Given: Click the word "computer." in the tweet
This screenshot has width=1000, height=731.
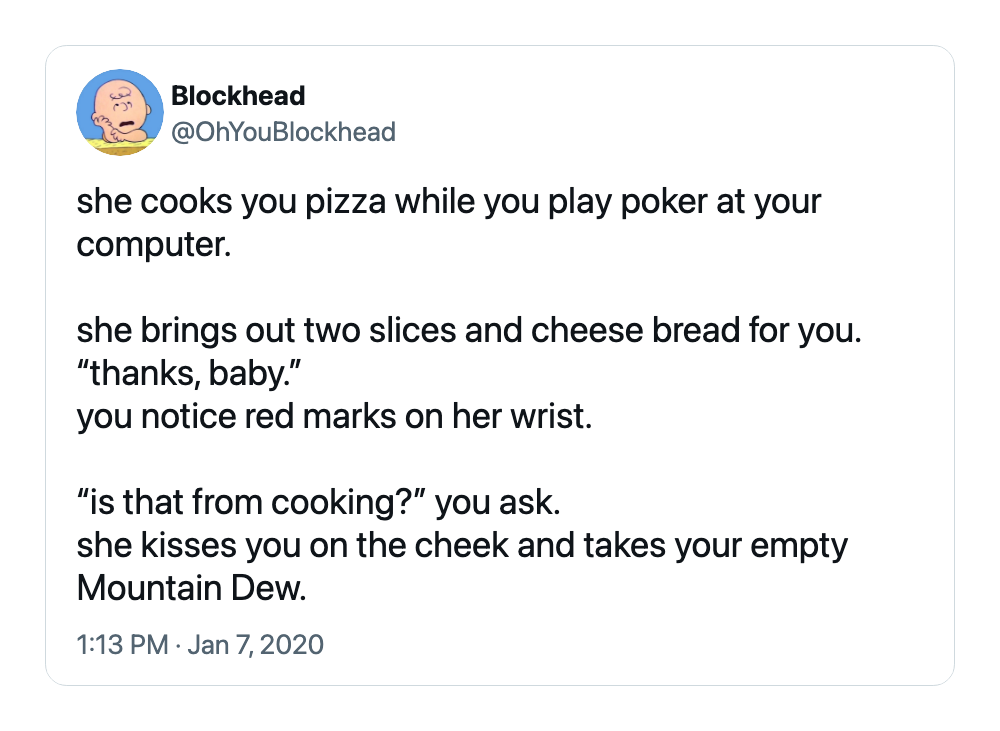Looking at the screenshot, I should (154, 245).
